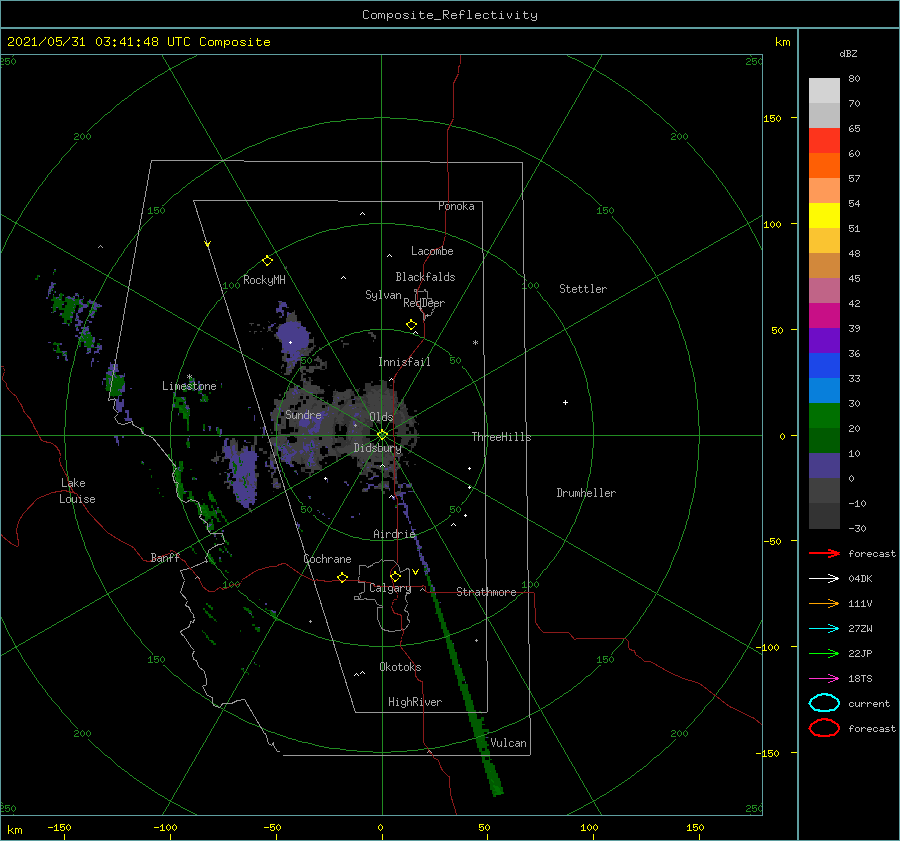This screenshot has width=900, height=841.
Task: Select the Stettler city label
Action: coord(583,289)
